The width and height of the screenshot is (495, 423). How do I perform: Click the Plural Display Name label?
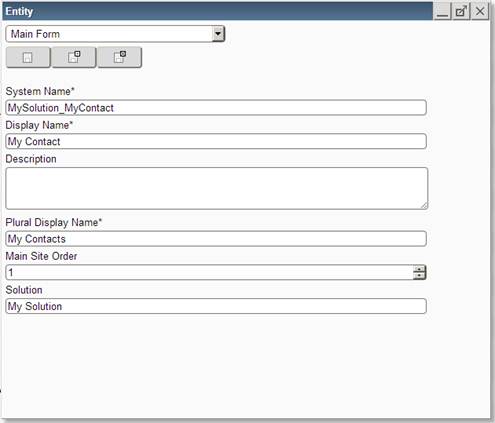pos(54,222)
